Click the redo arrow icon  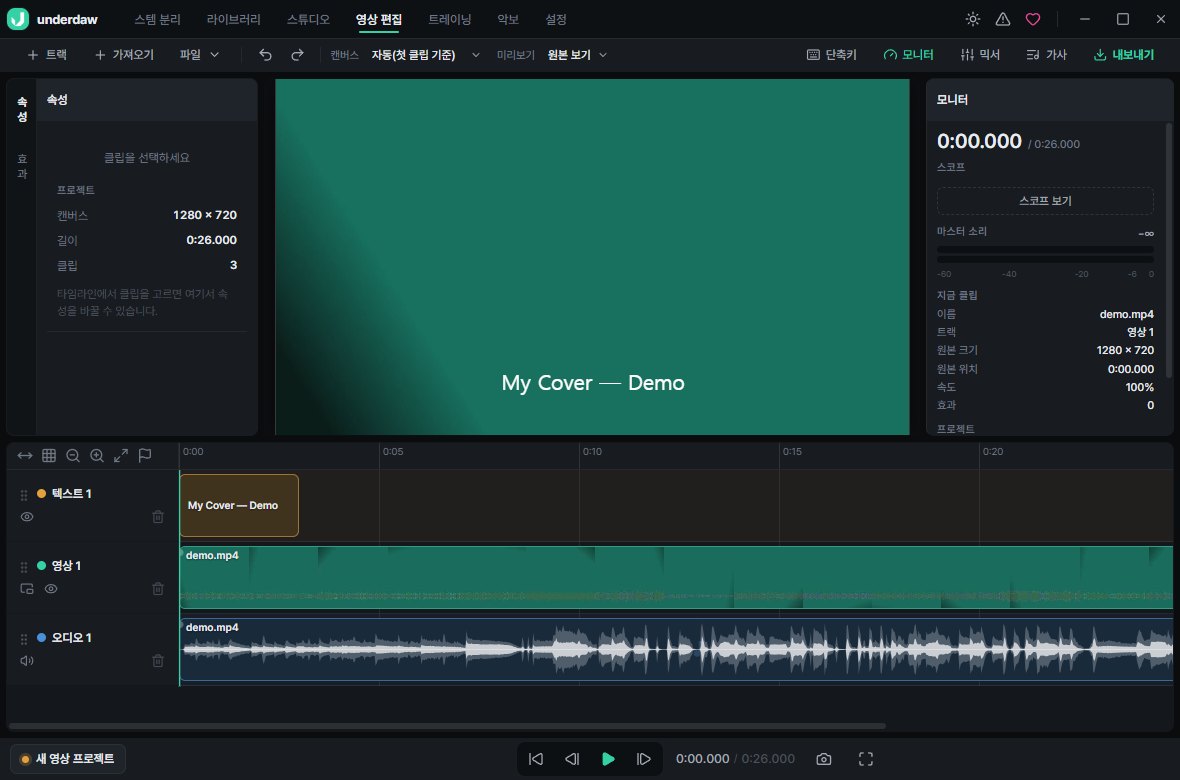[297, 55]
